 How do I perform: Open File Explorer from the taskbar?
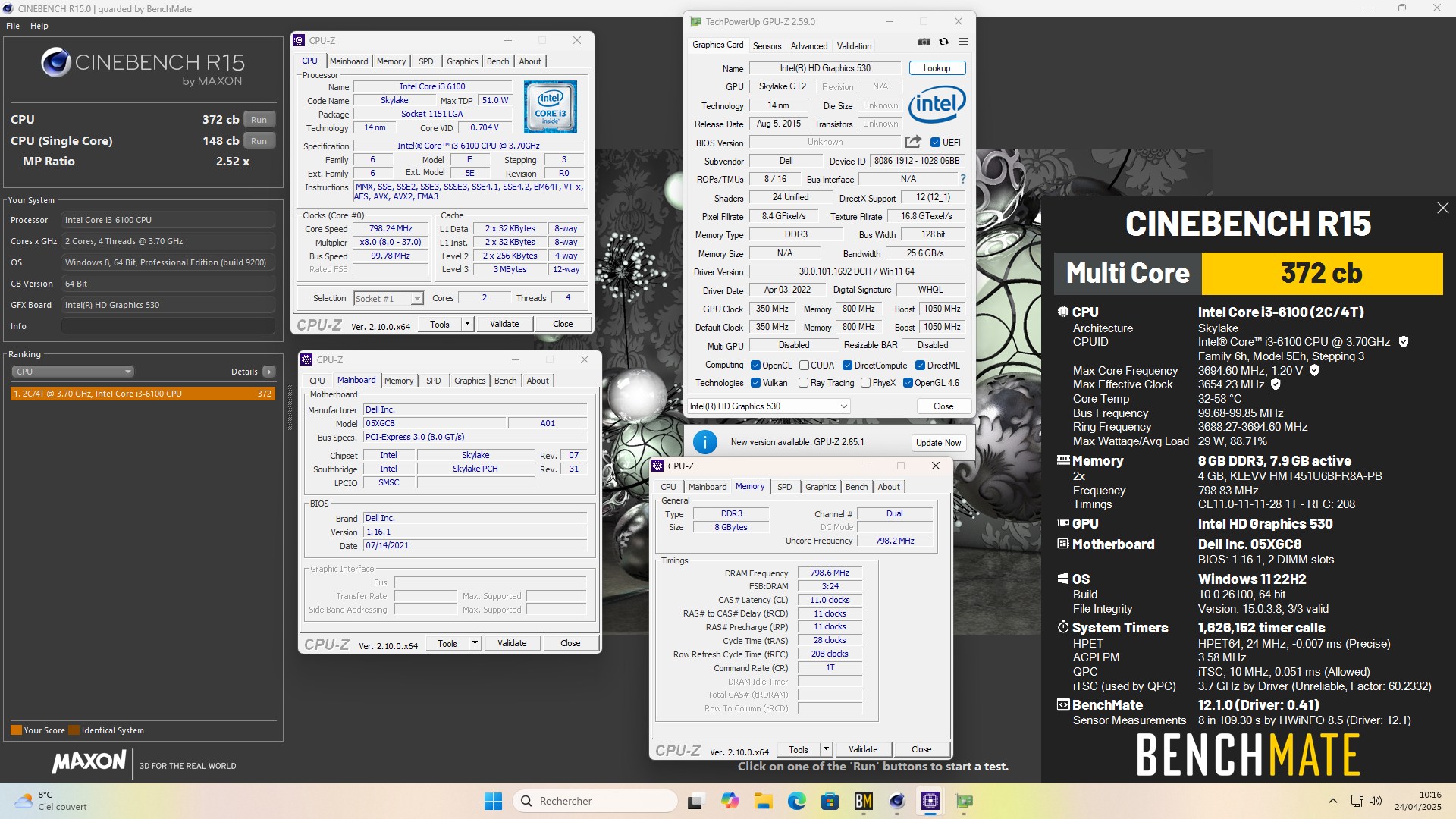coord(763,801)
